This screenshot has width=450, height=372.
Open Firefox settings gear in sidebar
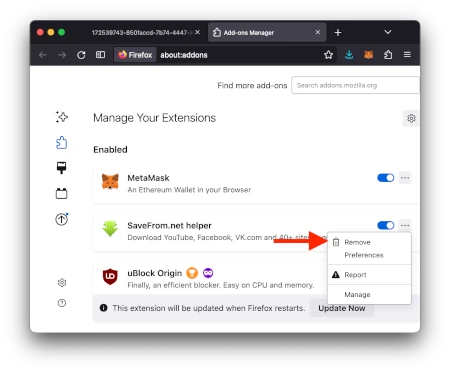coord(62,283)
